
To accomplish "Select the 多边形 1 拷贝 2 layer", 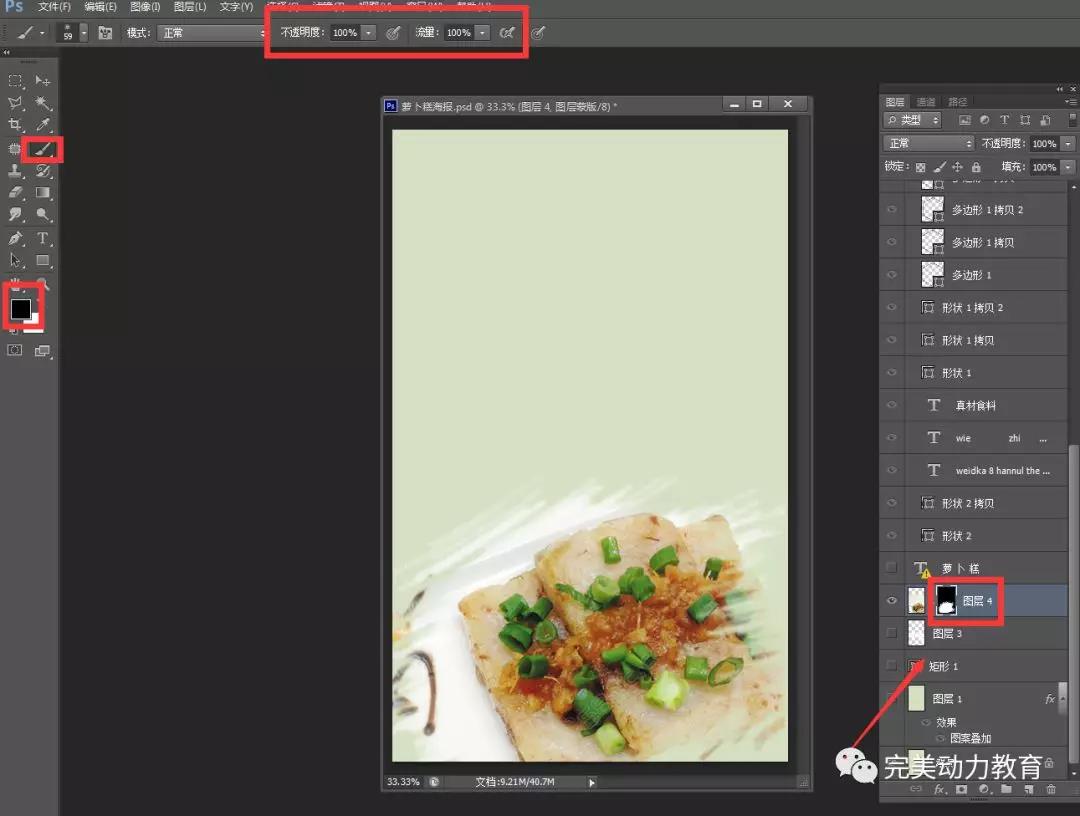I will (986, 210).
